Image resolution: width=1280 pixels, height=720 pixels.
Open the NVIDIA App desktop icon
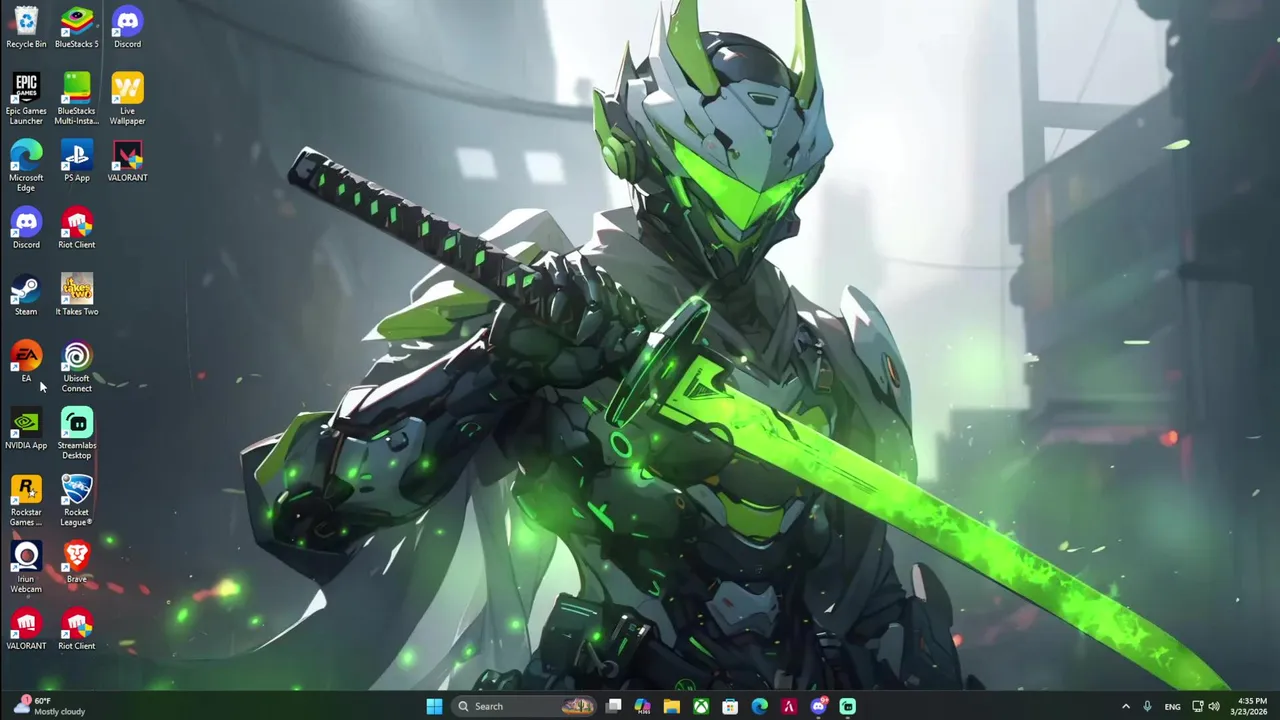pos(26,429)
